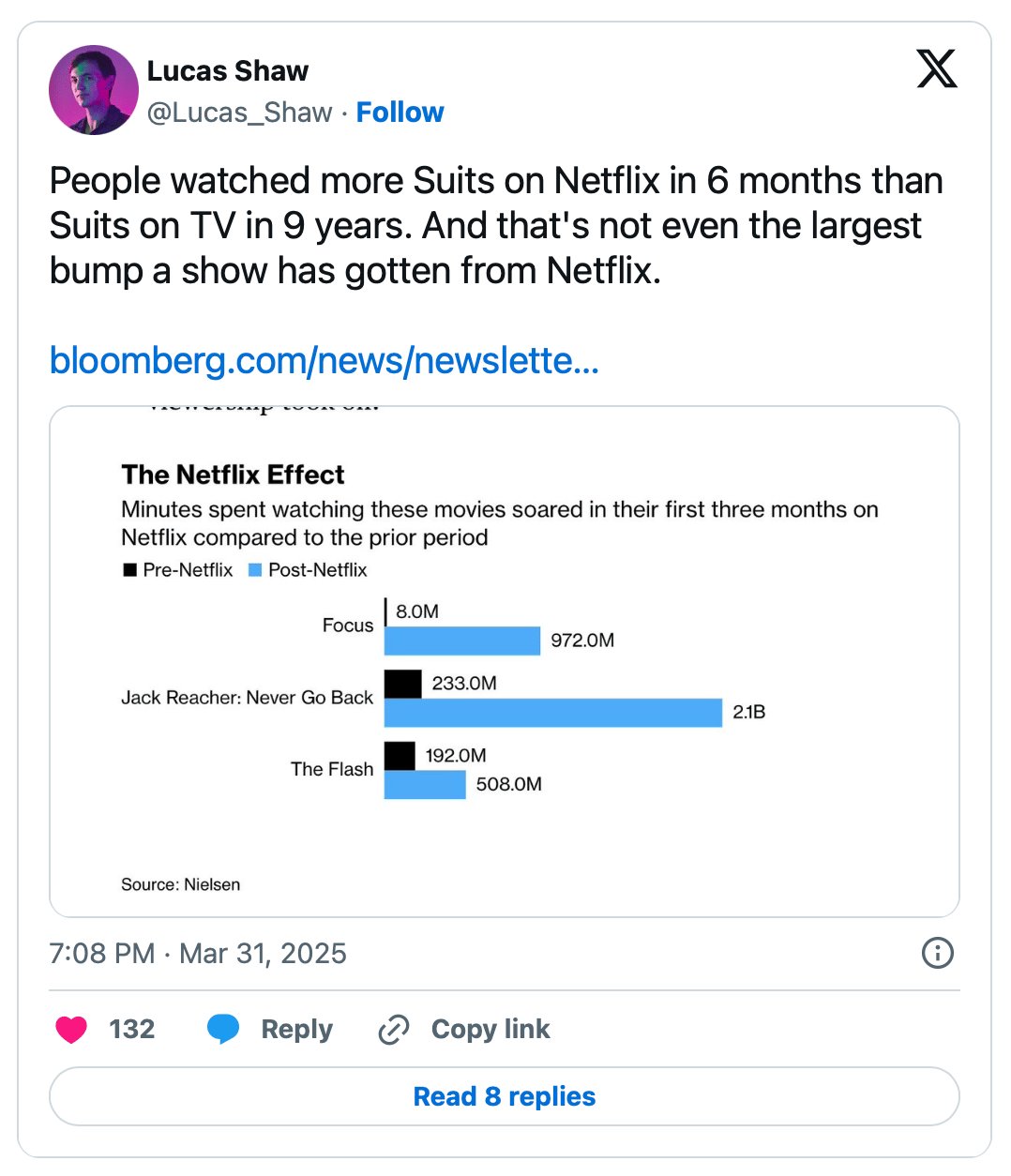Like the tweet with heart icon
1011x1176 pixels.
[71, 1030]
